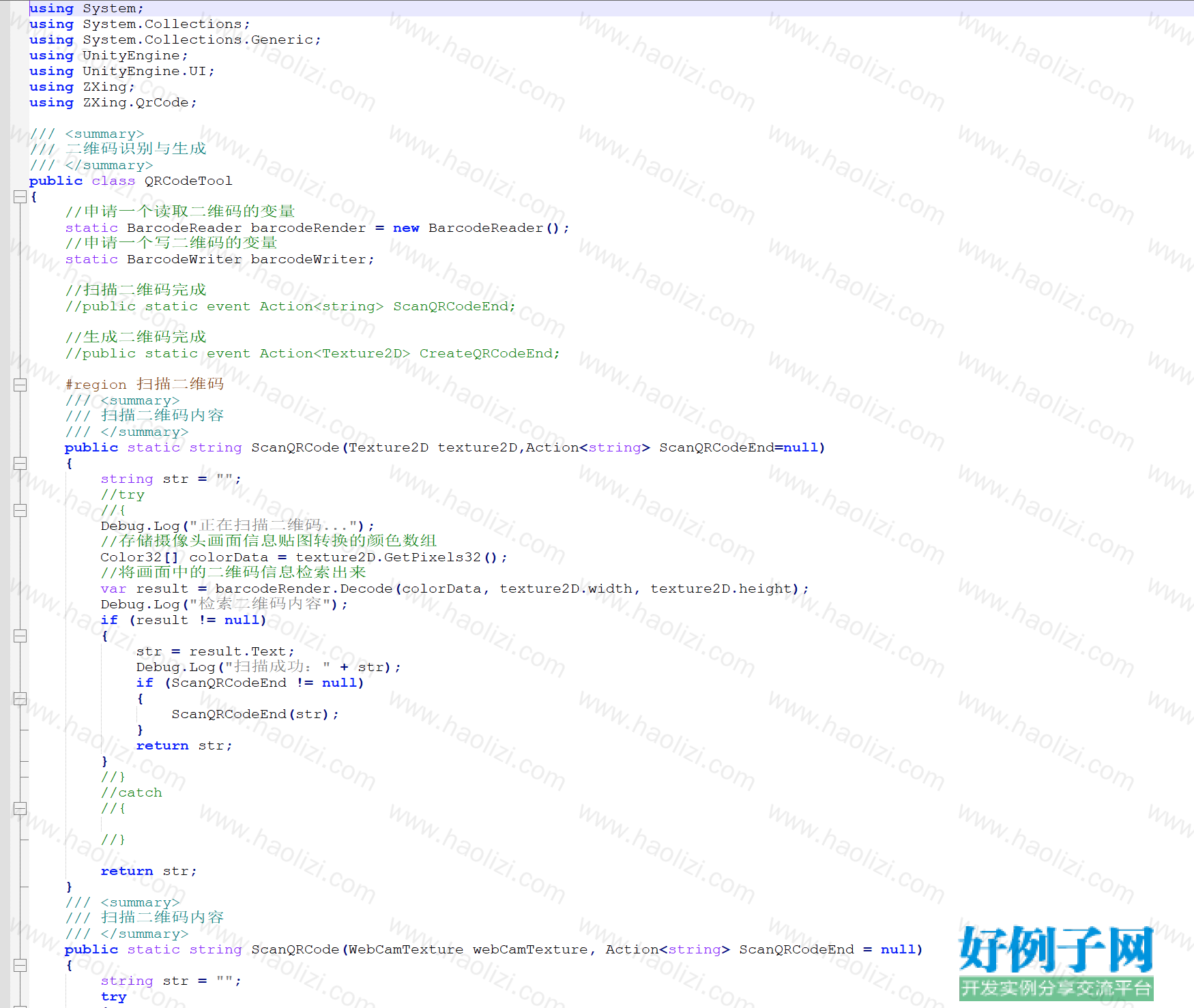The width and height of the screenshot is (1194, 1008).
Task: Toggle fold marker at the //{ after //catch
Action: pos(20,808)
